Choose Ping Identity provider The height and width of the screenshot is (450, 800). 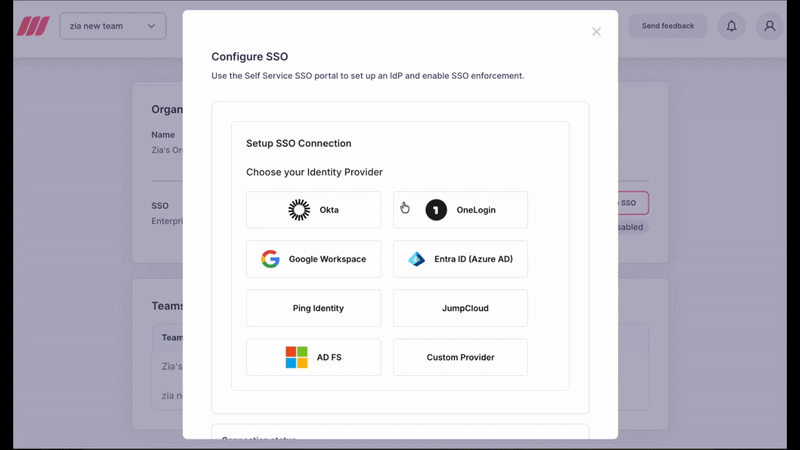(313, 308)
